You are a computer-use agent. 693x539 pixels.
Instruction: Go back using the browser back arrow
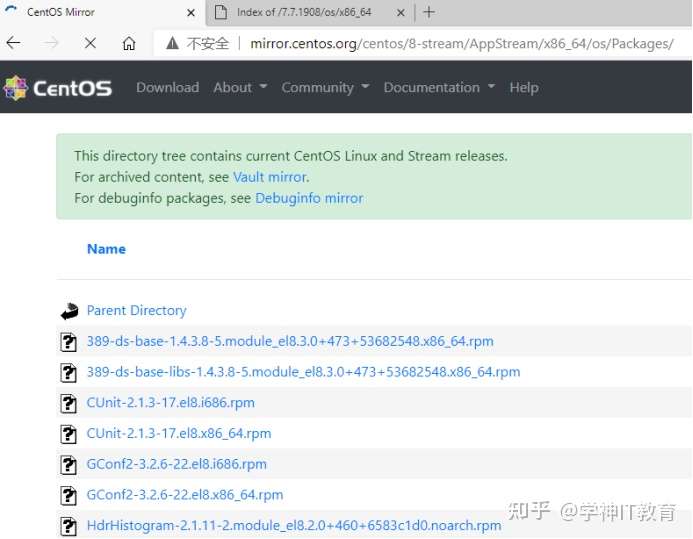[x=13, y=43]
